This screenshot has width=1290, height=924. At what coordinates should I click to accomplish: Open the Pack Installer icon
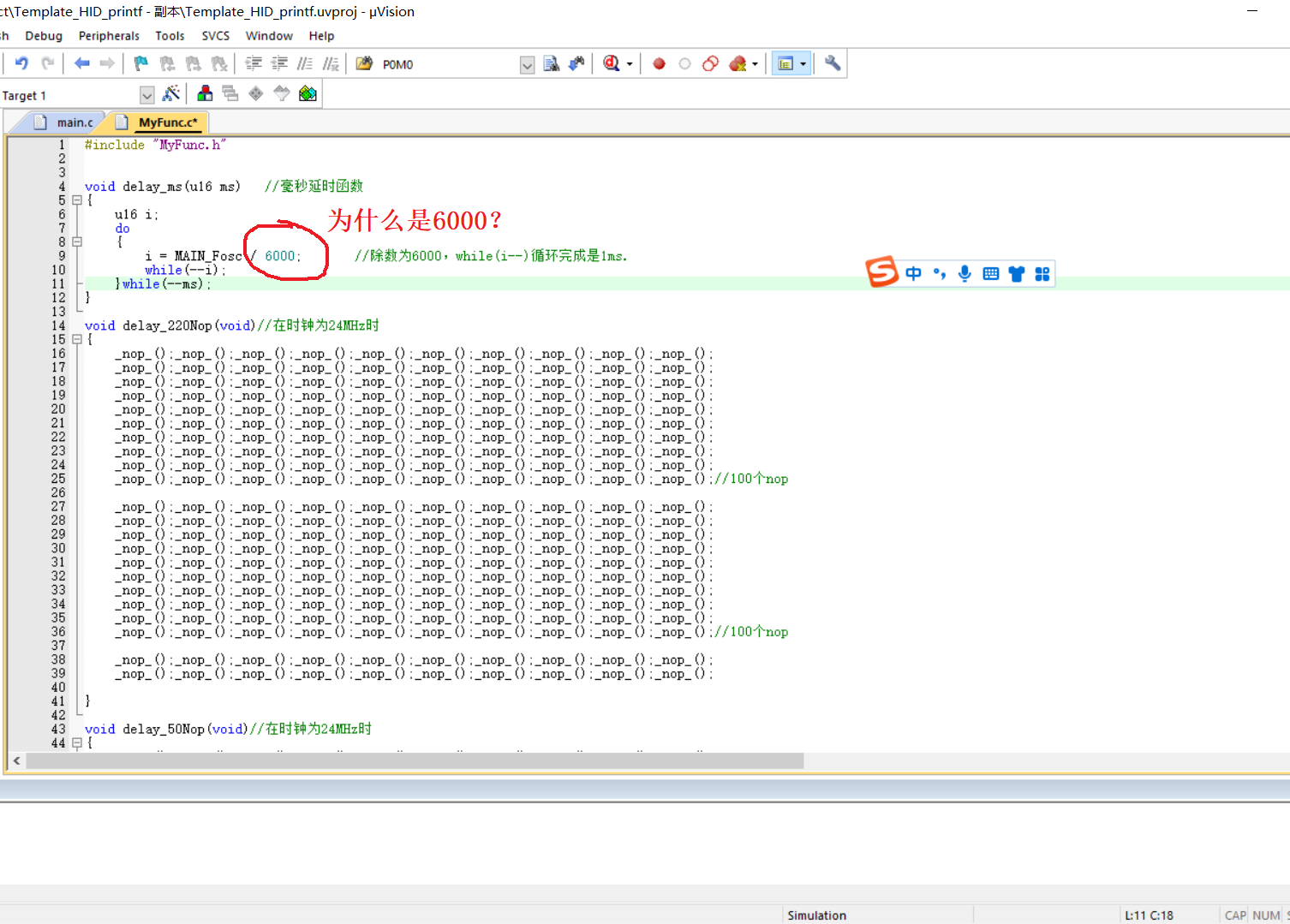pos(308,93)
